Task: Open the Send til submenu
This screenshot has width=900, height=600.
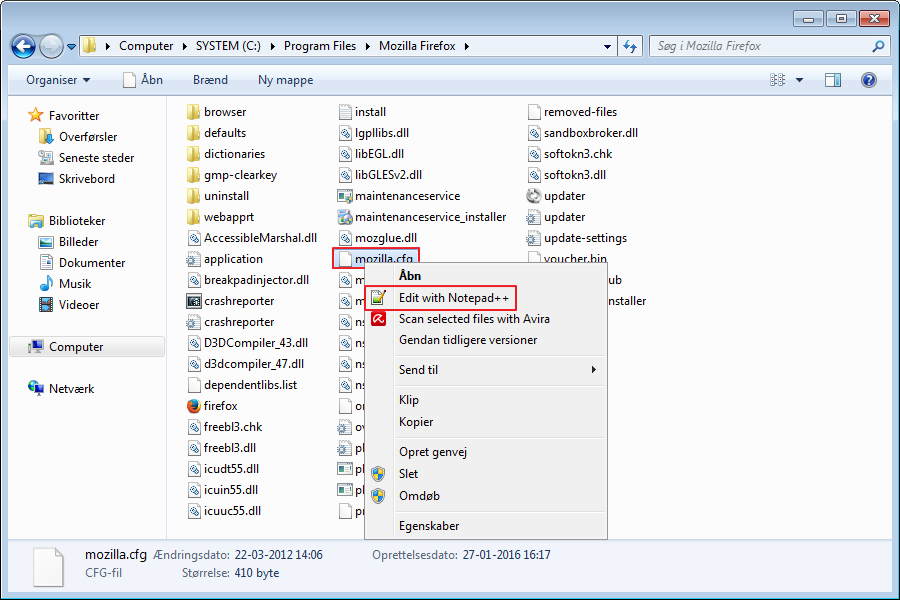Action: (x=486, y=370)
